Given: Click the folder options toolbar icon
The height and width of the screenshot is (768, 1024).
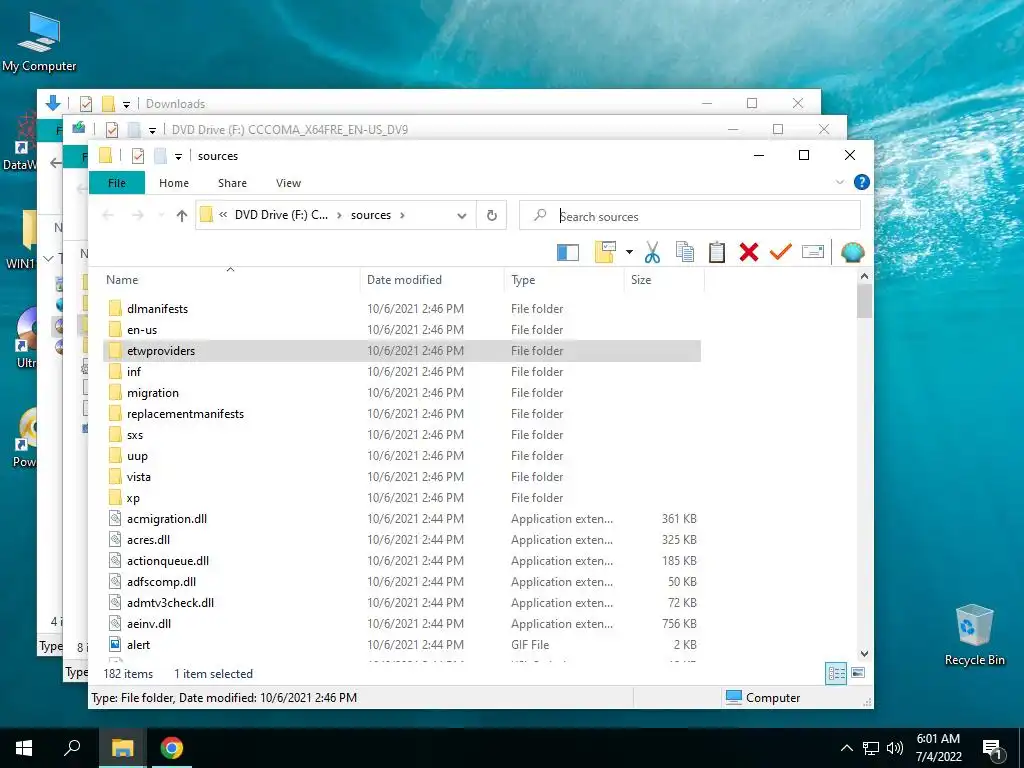Looking at the screenshot, I should (605, 252).
